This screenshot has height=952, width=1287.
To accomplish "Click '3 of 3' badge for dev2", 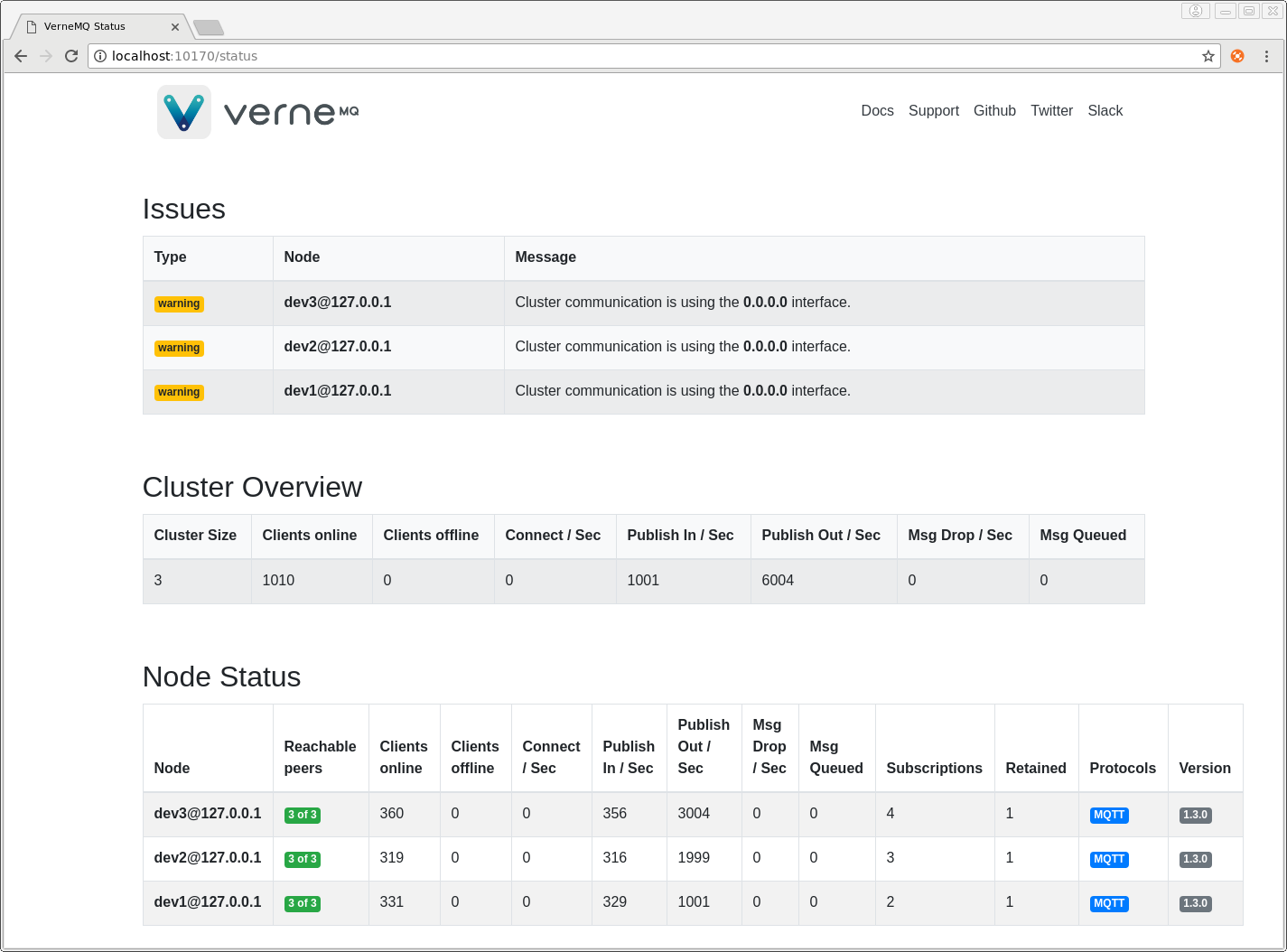I will point(303,859).
